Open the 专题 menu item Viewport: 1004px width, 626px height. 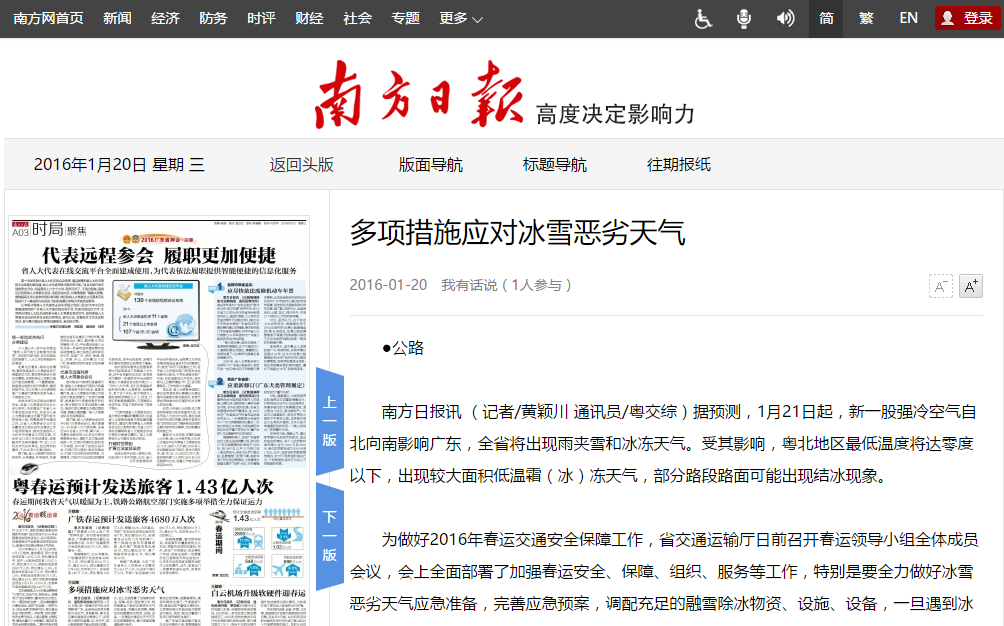point(405,19)
